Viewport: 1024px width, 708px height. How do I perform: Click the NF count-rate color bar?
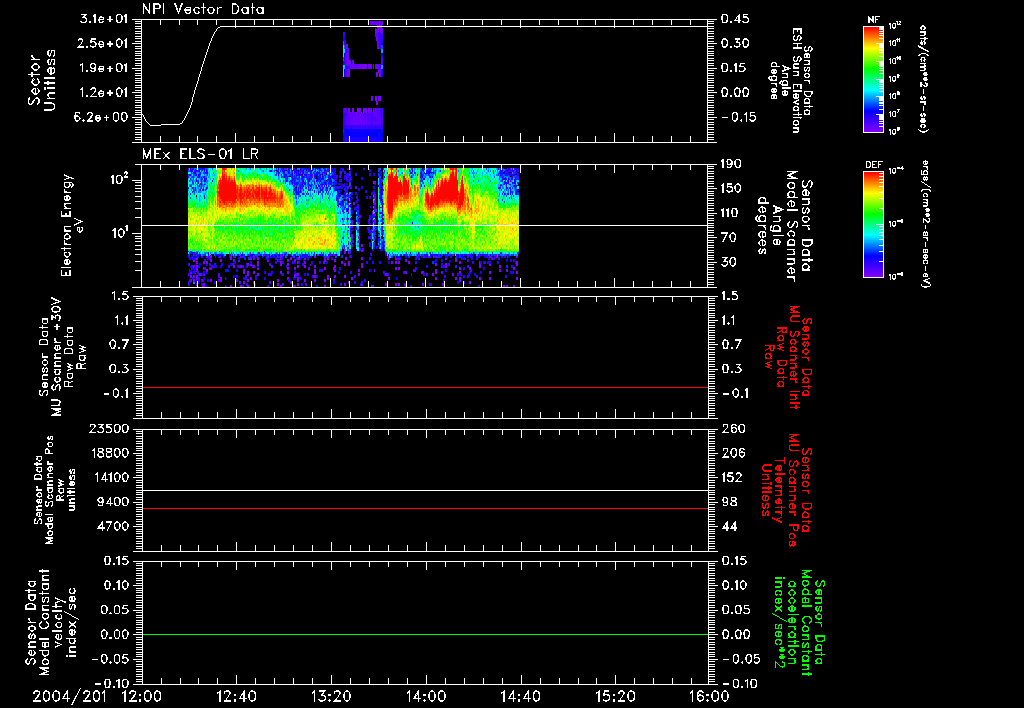tap(874, 79)
